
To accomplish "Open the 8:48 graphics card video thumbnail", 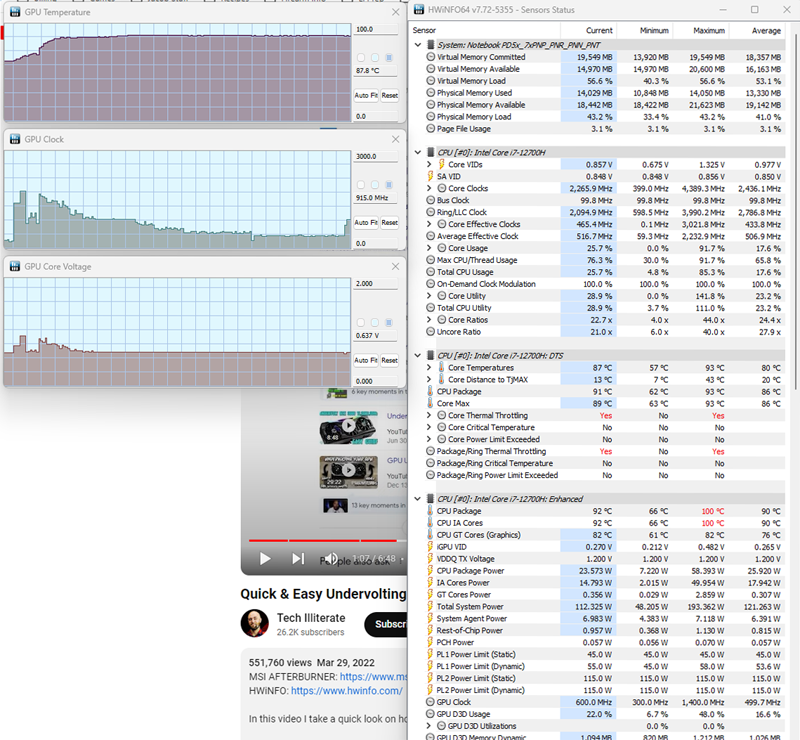I will click(x=349, y=427).
